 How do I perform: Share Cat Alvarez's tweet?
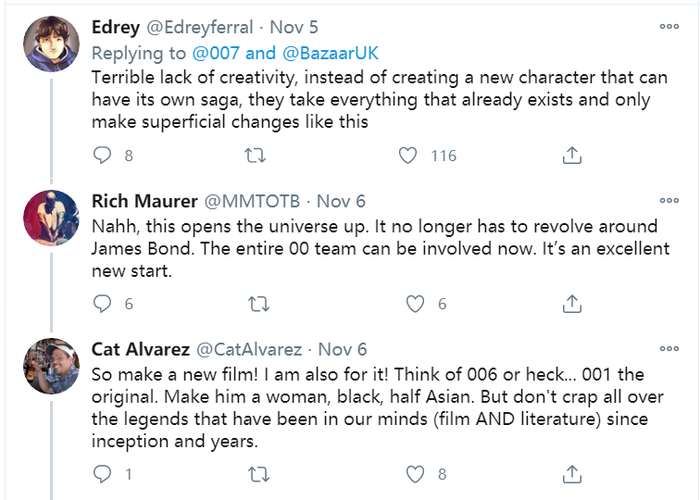click(572, 473)
